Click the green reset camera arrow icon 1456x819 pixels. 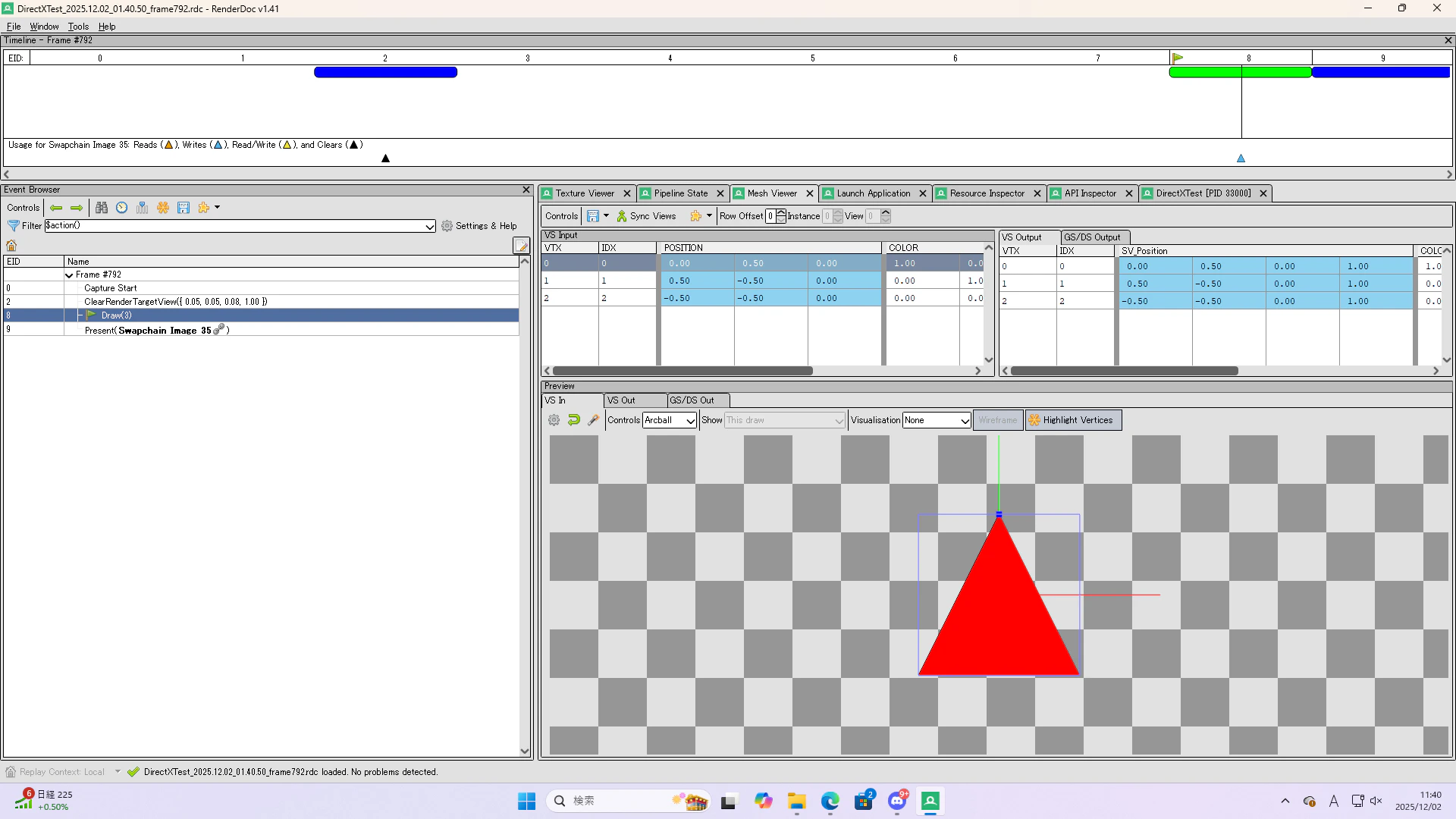tap(574, 420)
